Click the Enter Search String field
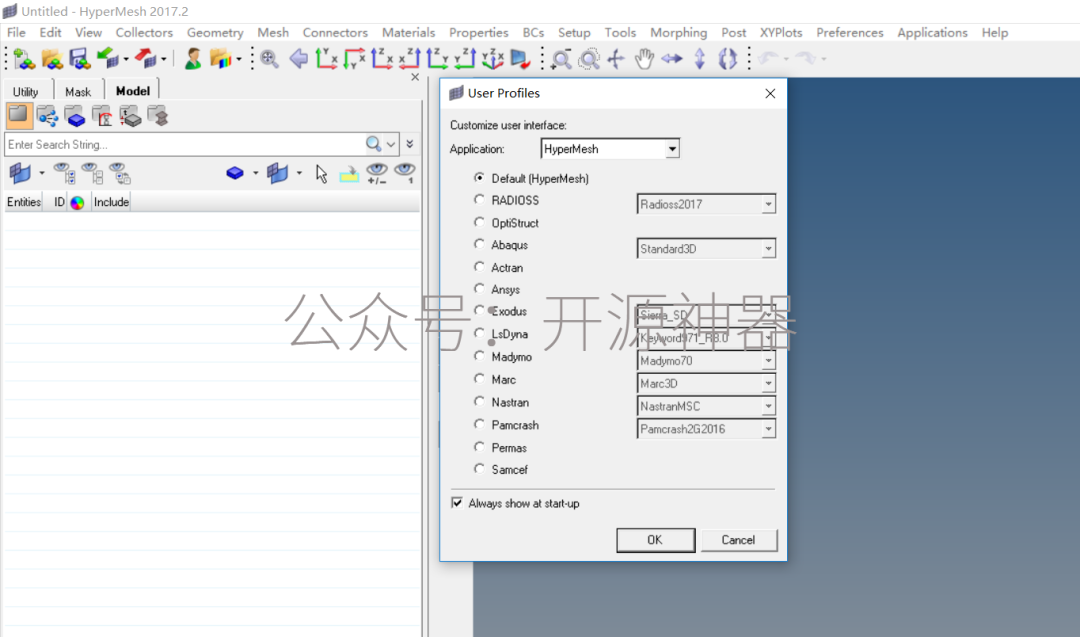Screen dimensions: 1080x637 [x=185, y=145]
